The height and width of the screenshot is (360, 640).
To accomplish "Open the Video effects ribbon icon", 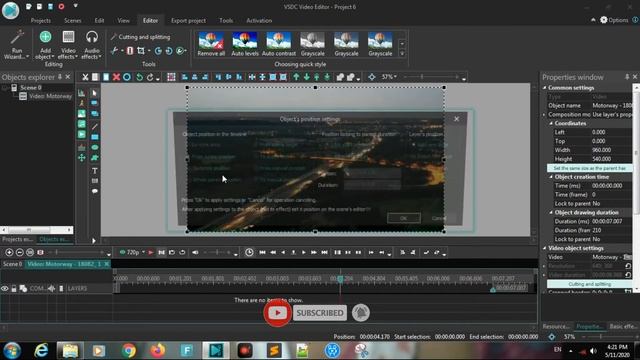I will (x=68, y=37).
